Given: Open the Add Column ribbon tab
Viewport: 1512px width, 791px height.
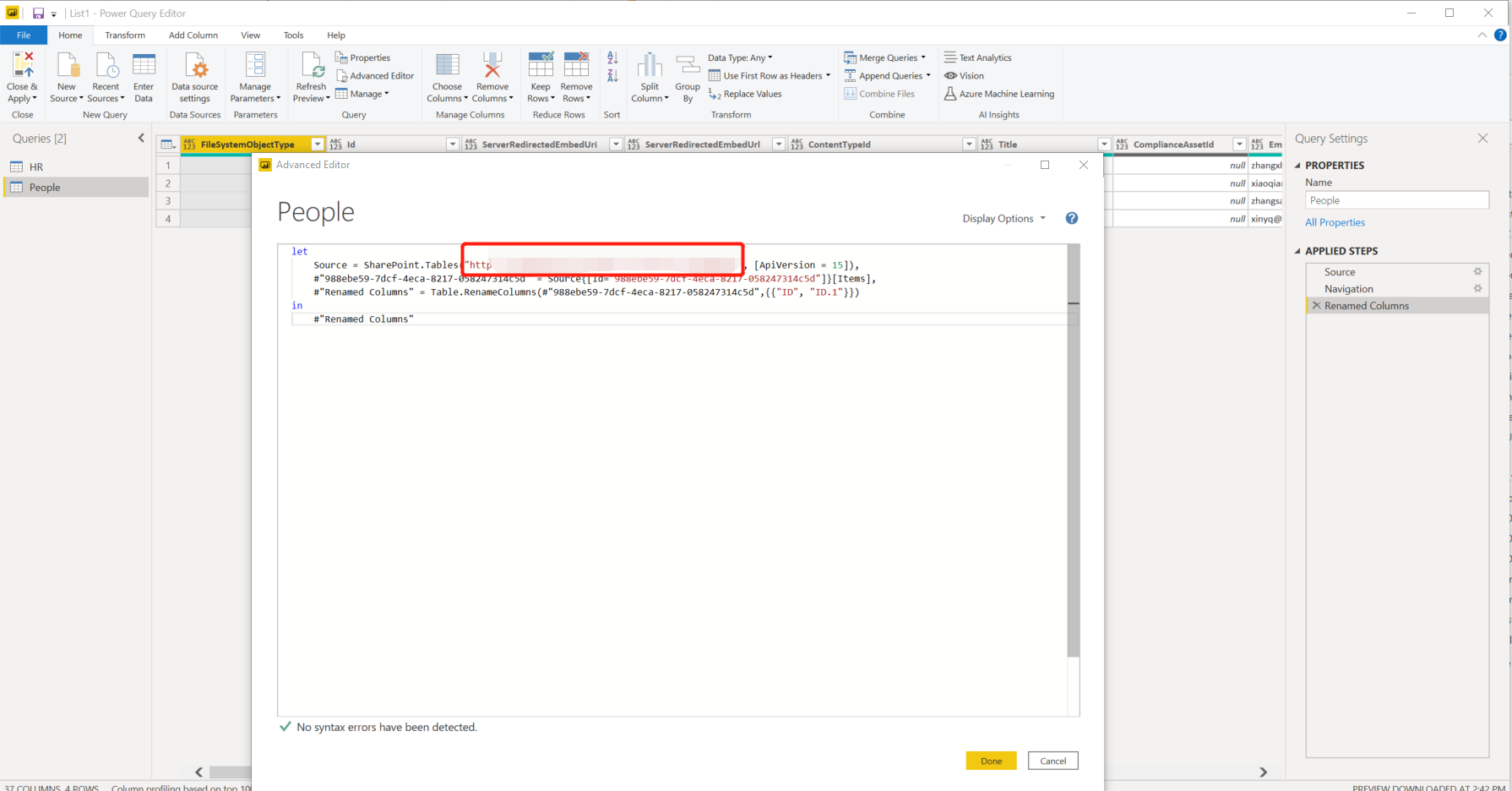Looking at the screenshot, I should pos(193,35).
